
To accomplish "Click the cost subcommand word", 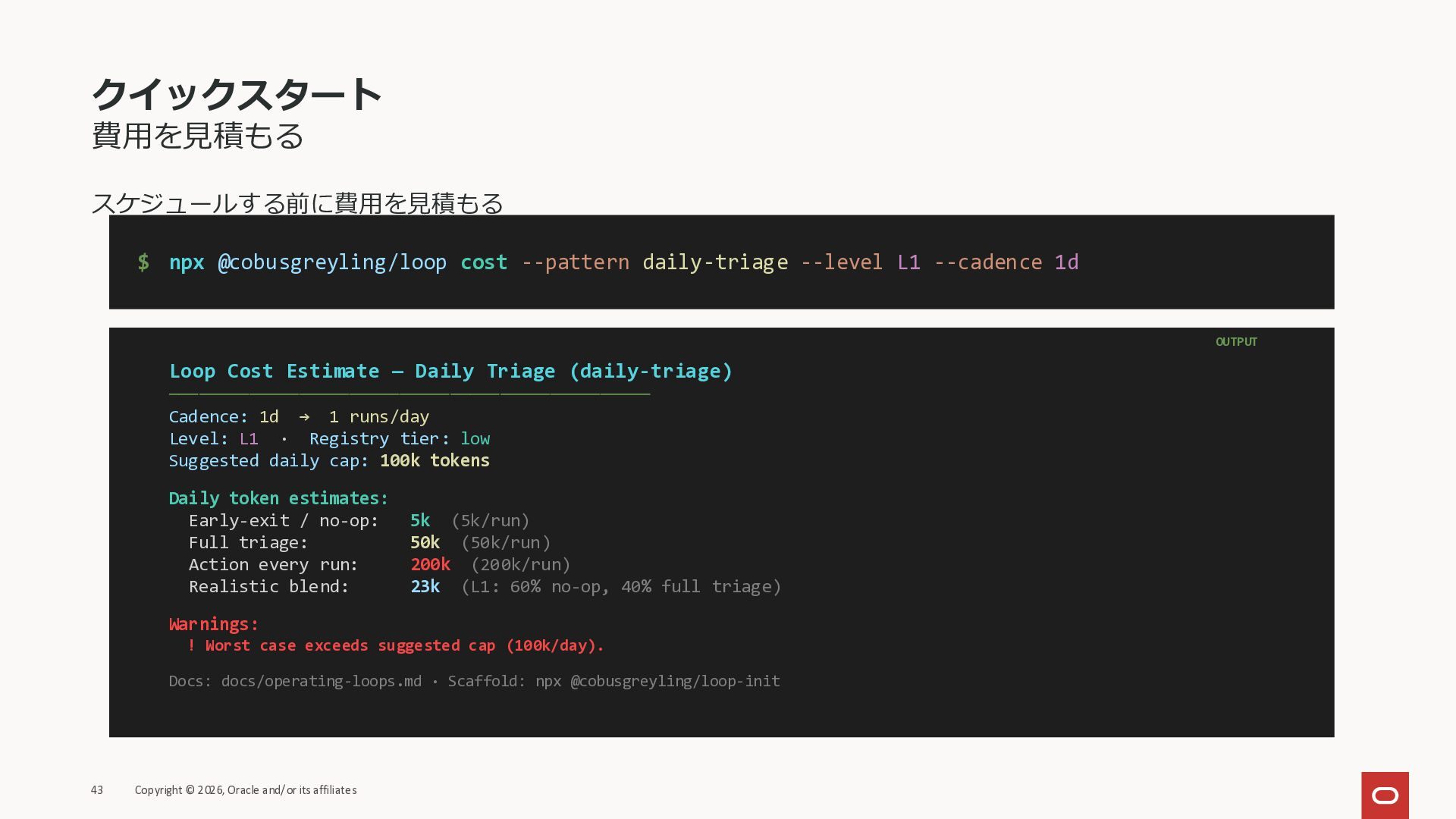I will click(484, 262).
